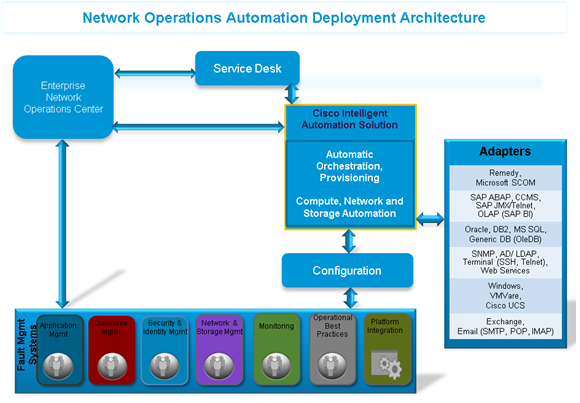The height and width of the screenshot is (403, 580).
Task: Click the arrow between Service Desk and Cisco box
Action: pos(292,94)
